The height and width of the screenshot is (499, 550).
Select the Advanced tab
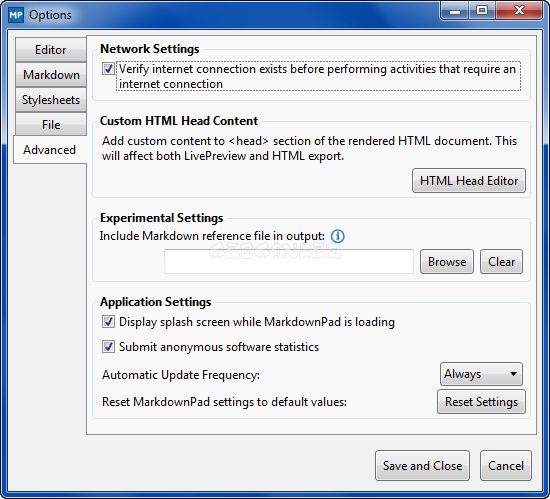click(x=50, y=150)
